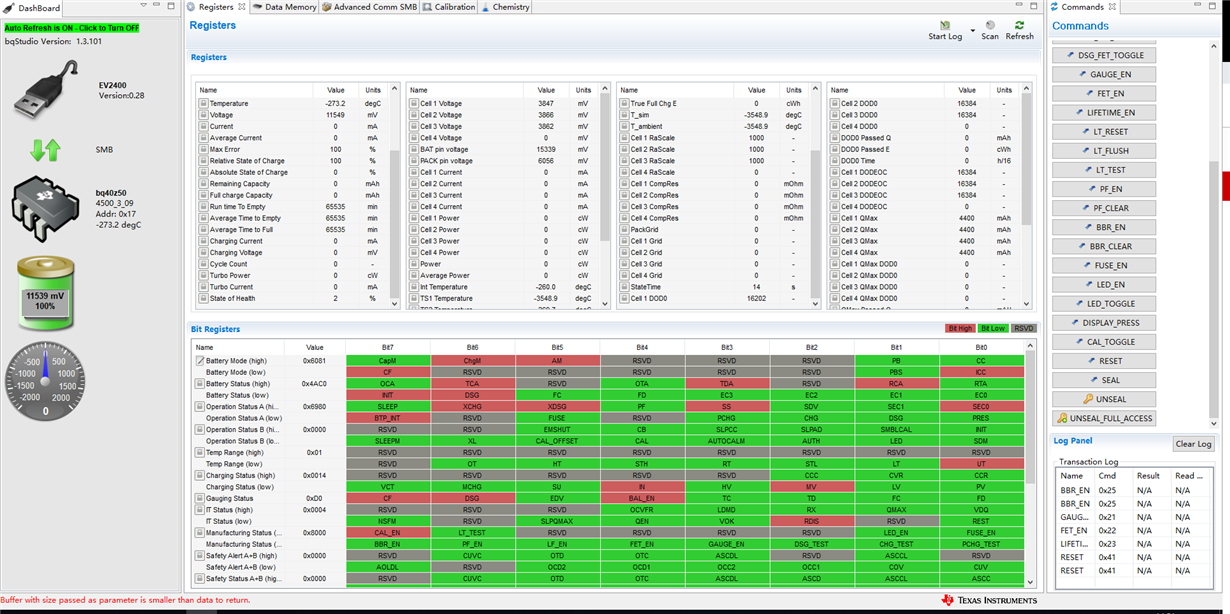Screen dimensions: 1230x614
Task: Click the red Bit High legend swatch
Action: tap(959, 328)
